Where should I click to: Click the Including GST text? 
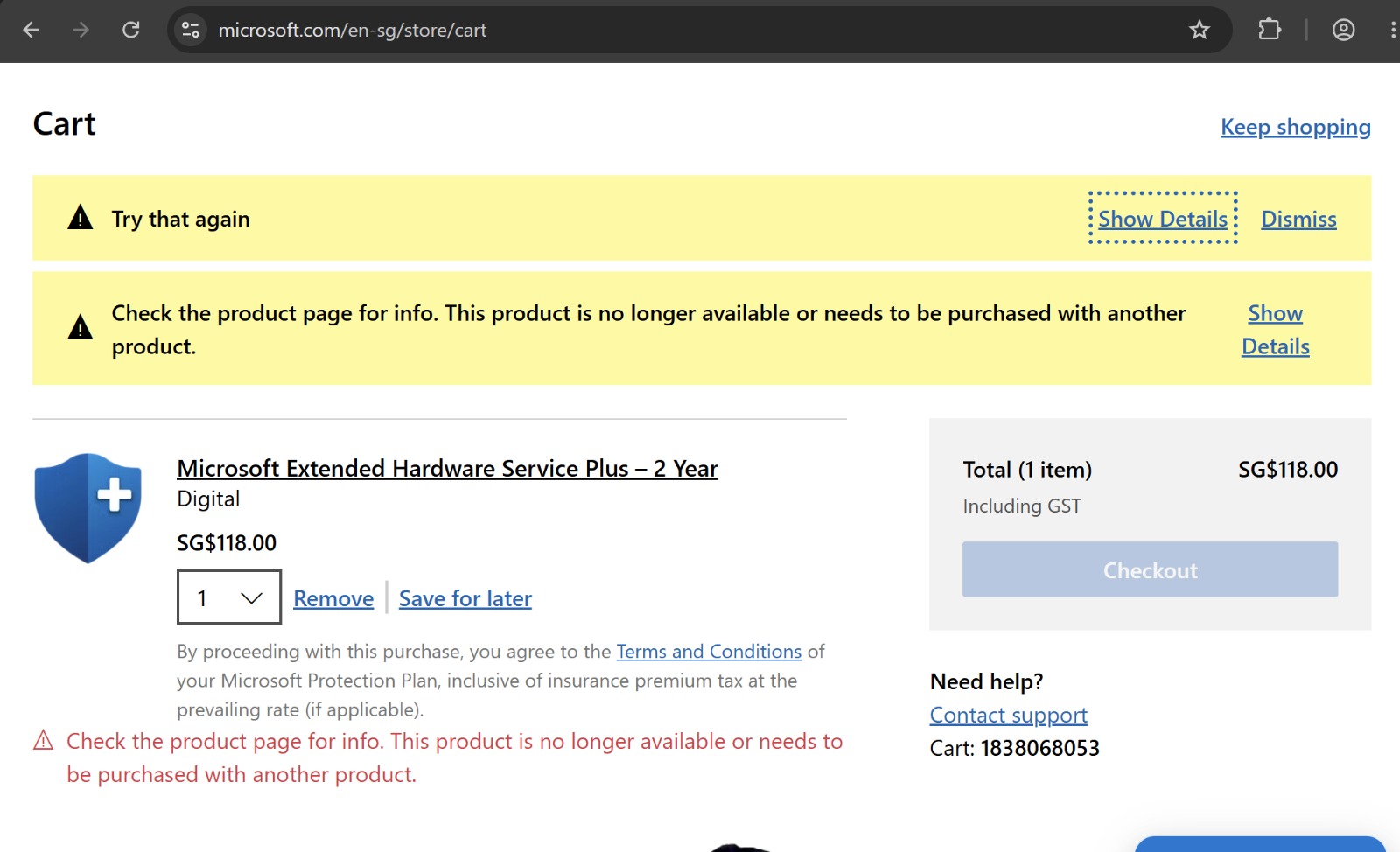coord(1022,506)
